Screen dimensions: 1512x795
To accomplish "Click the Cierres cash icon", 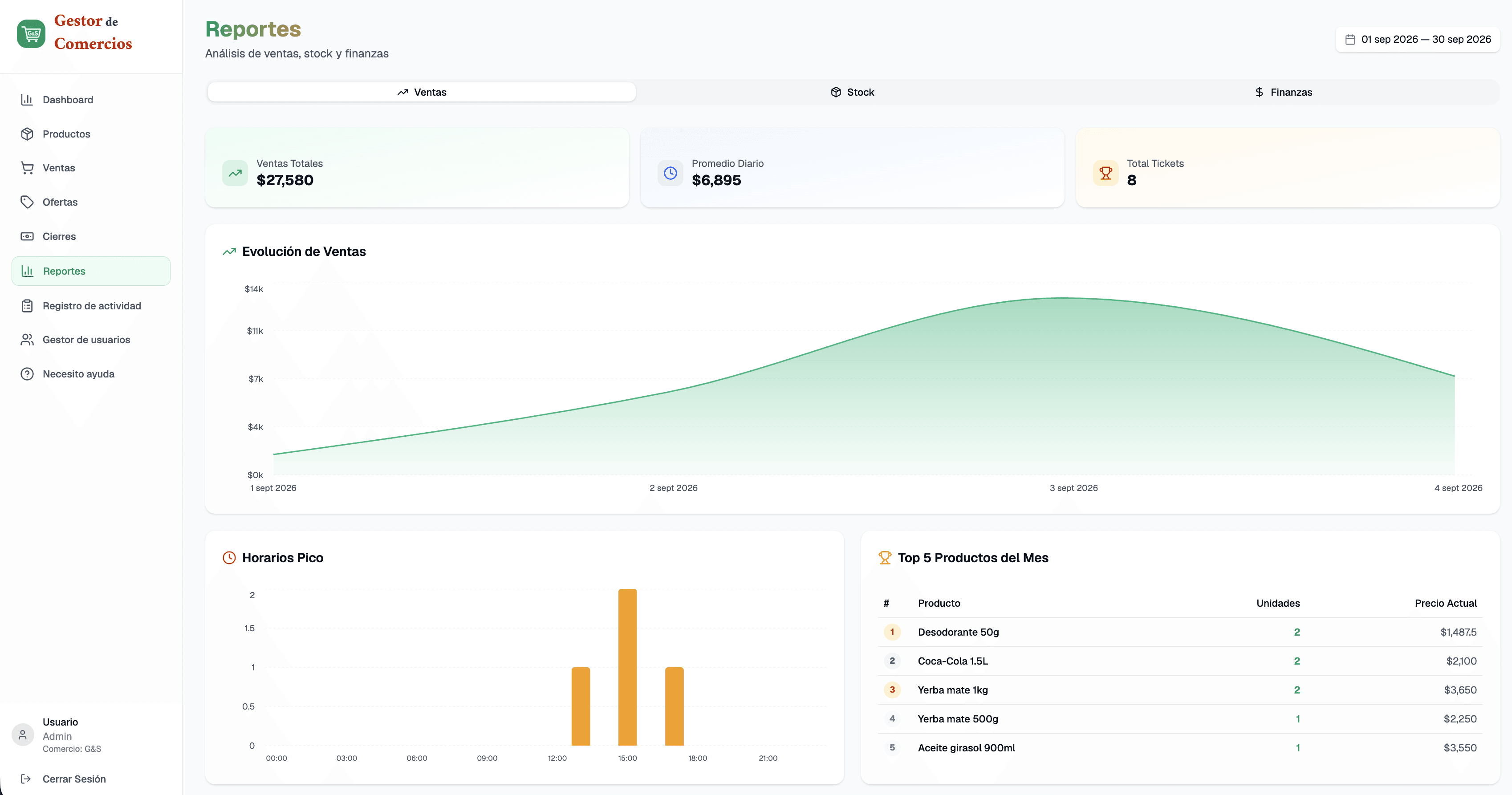I will [27, 236].
